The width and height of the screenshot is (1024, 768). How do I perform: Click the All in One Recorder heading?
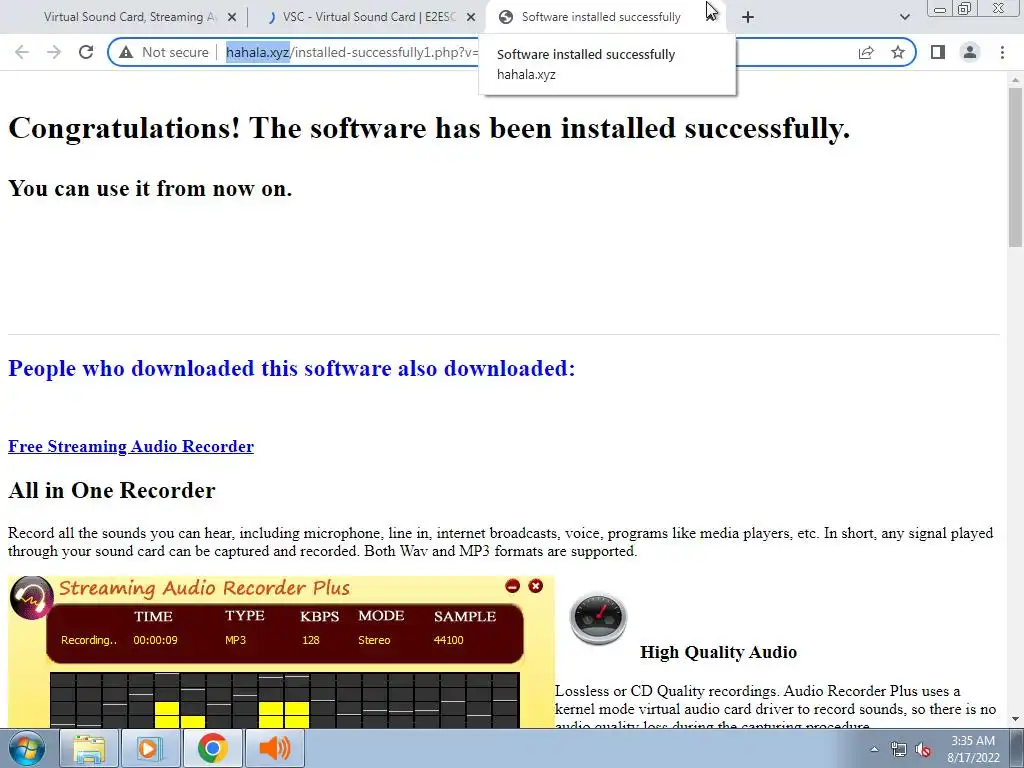click(x=112, y=490)
